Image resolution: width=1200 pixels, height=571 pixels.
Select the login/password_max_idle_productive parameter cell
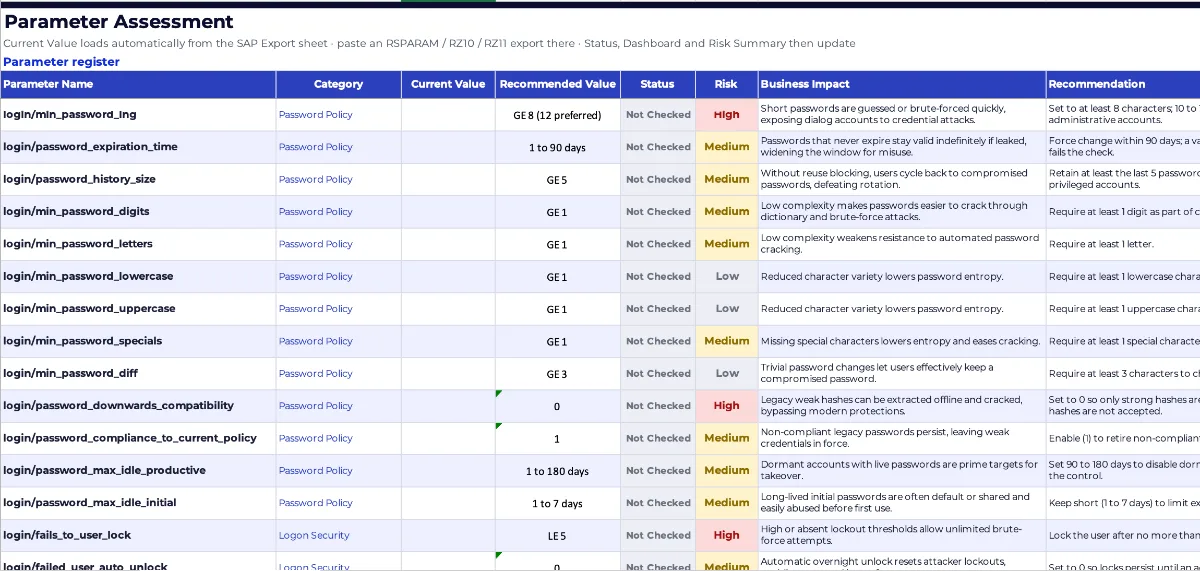(x=138, y=470)
